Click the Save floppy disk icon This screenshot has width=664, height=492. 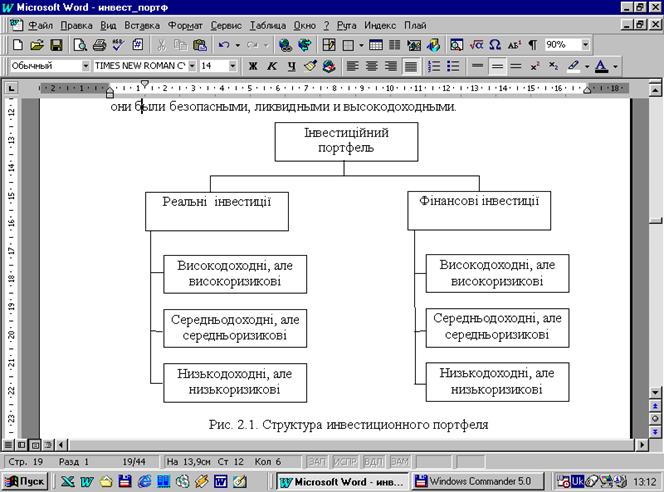click(x=57, y=45)
